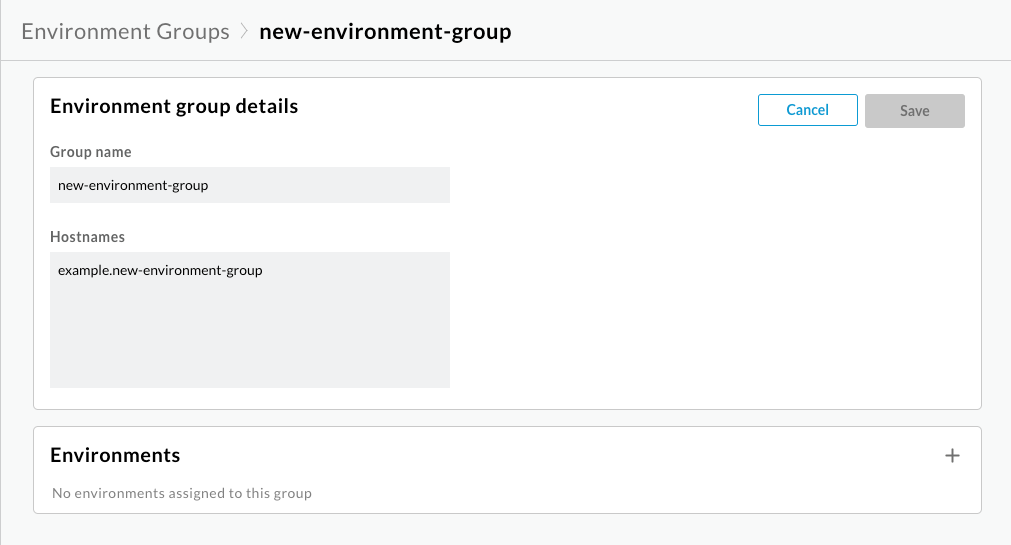Click the No environments assigned message

[x=181, y=493]
